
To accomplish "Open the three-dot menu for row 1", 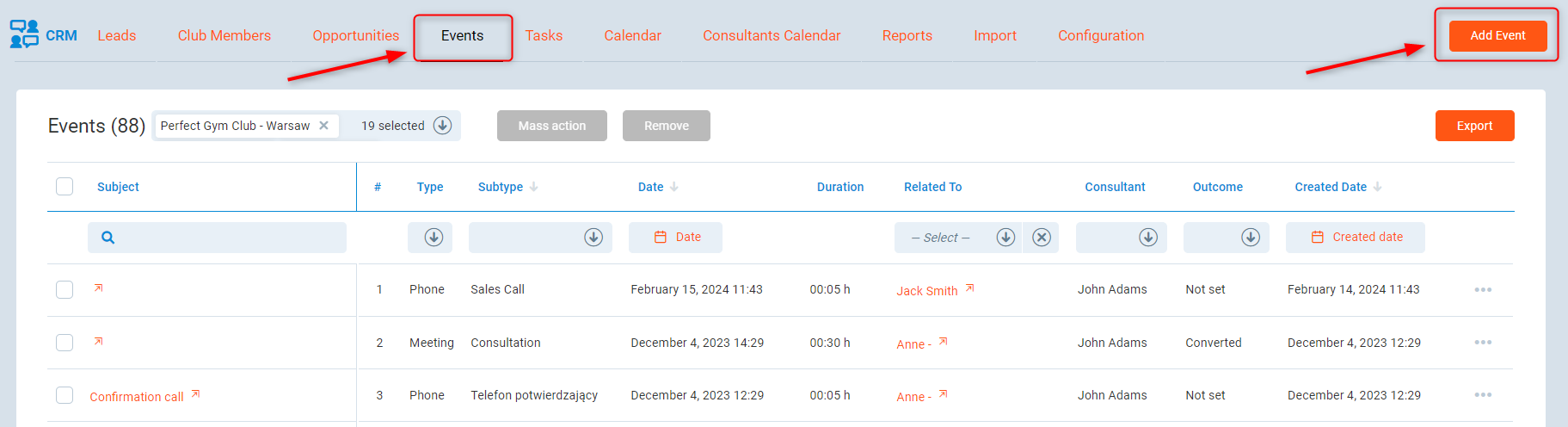I will pyautogui.click(x=1482, y=290).
